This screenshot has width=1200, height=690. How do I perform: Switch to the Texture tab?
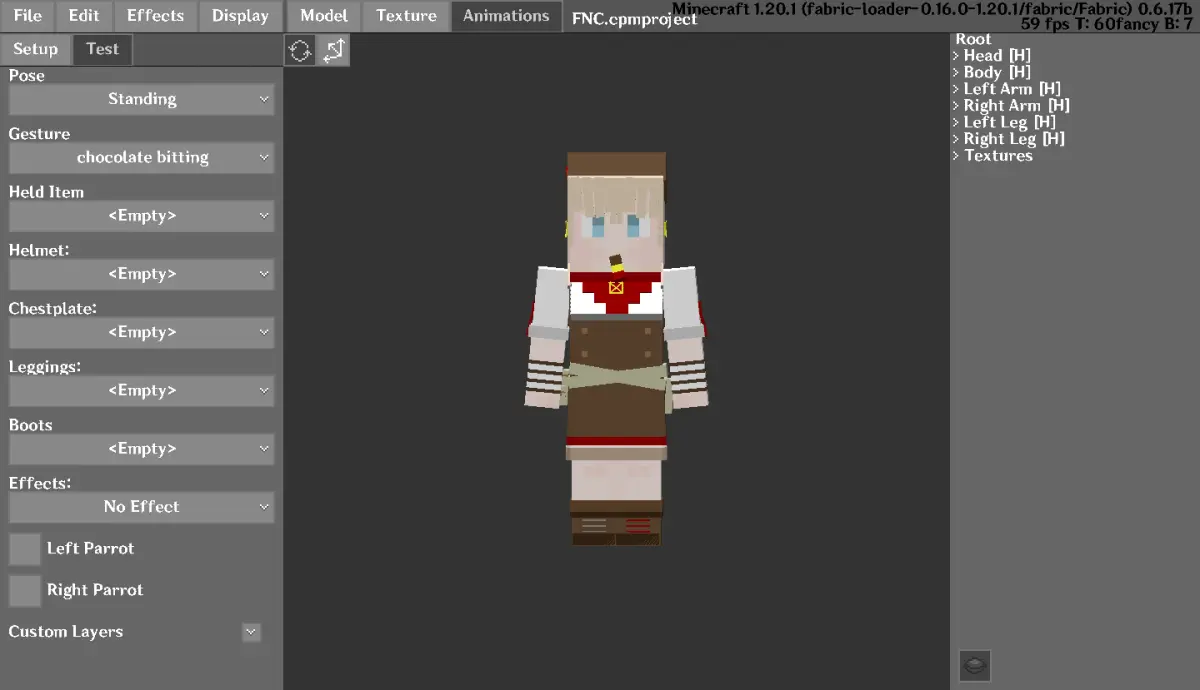406,16
